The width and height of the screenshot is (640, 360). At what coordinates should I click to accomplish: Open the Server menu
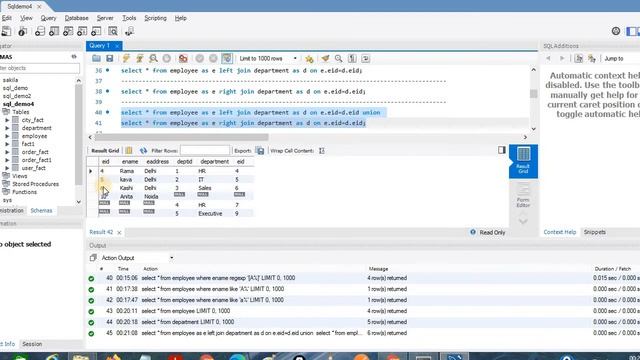[105, 18]
